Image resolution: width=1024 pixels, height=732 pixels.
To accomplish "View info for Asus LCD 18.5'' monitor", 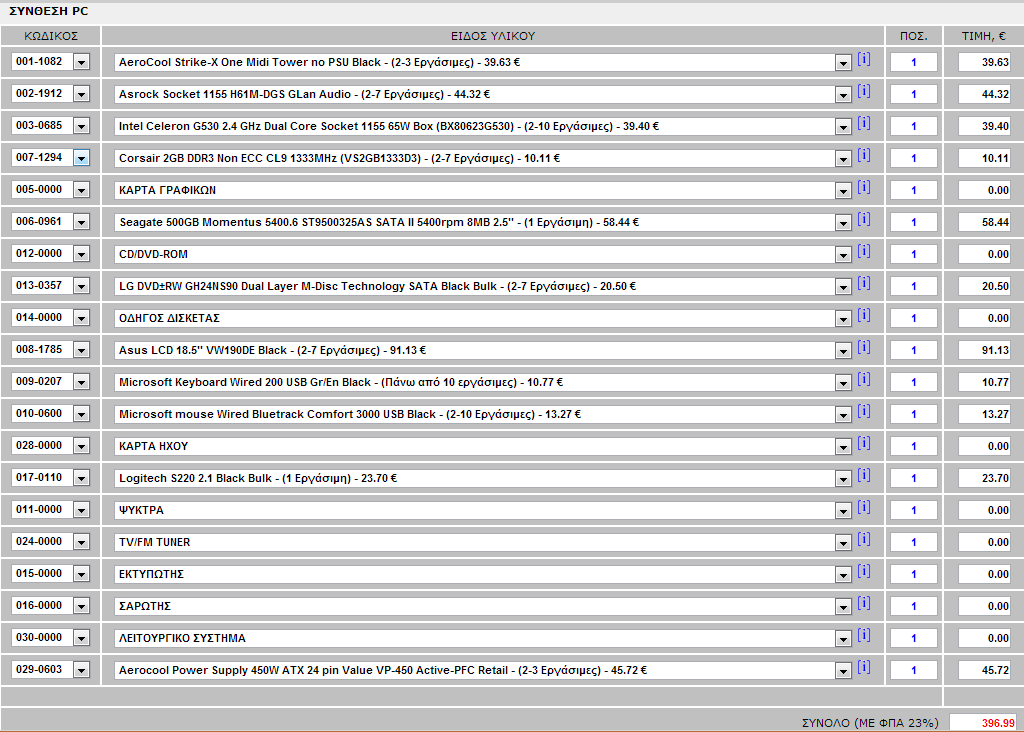I will click(863, 347).
